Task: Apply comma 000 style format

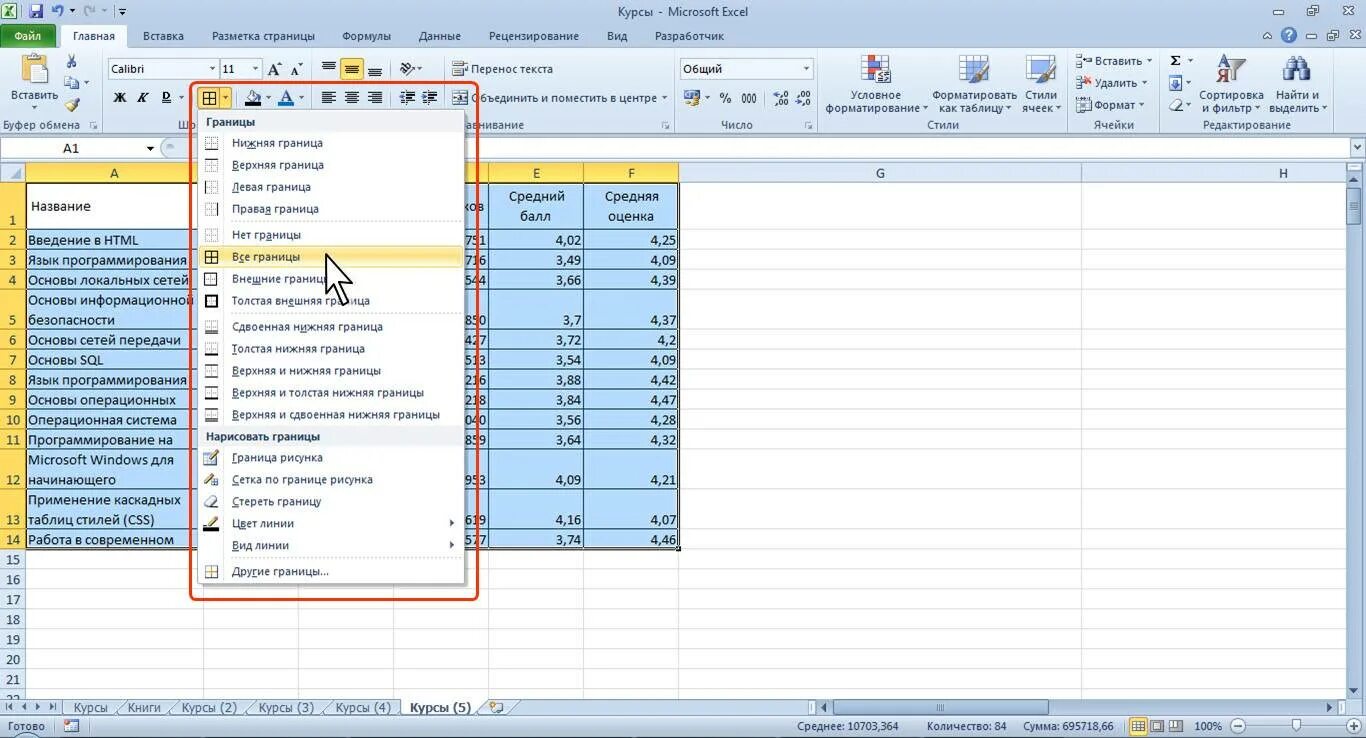Action: (x=749, y=98)
